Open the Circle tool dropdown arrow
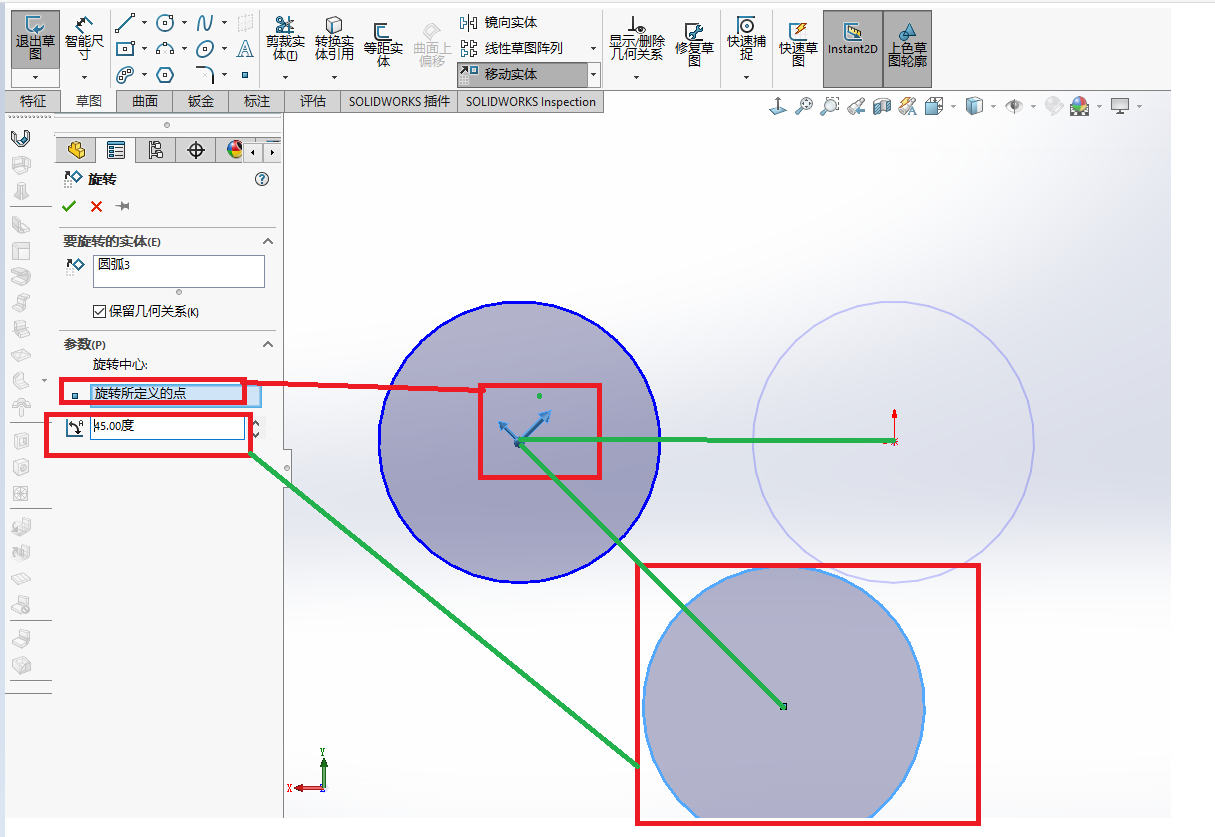1215x837 pixels. coord(184,22)
